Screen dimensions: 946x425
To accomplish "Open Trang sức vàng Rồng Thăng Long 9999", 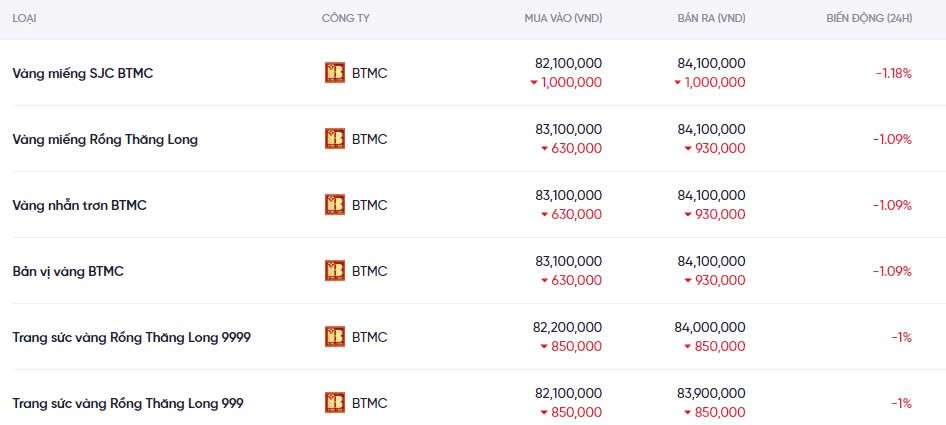I will click(131, 337).
